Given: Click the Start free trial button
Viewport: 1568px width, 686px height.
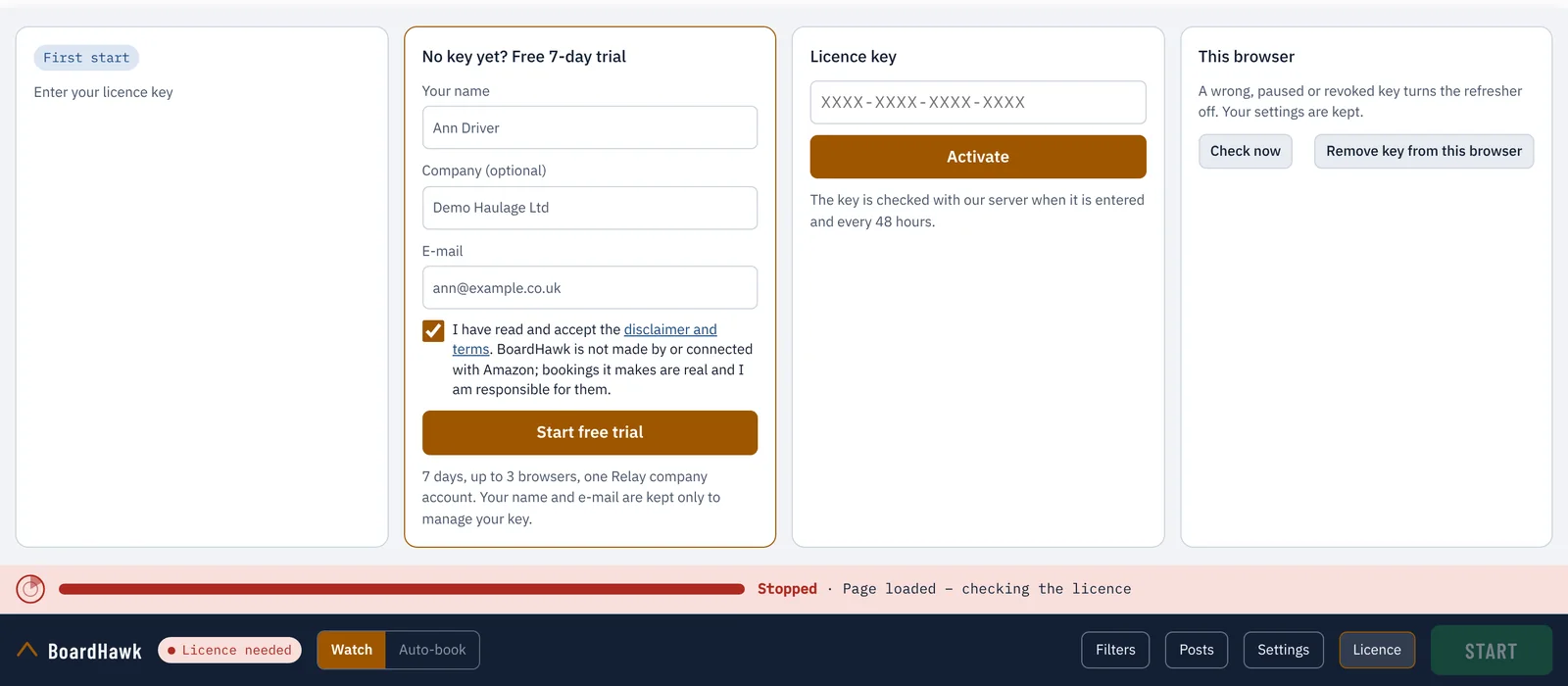Looking at the screenshot, I should 590,432.
